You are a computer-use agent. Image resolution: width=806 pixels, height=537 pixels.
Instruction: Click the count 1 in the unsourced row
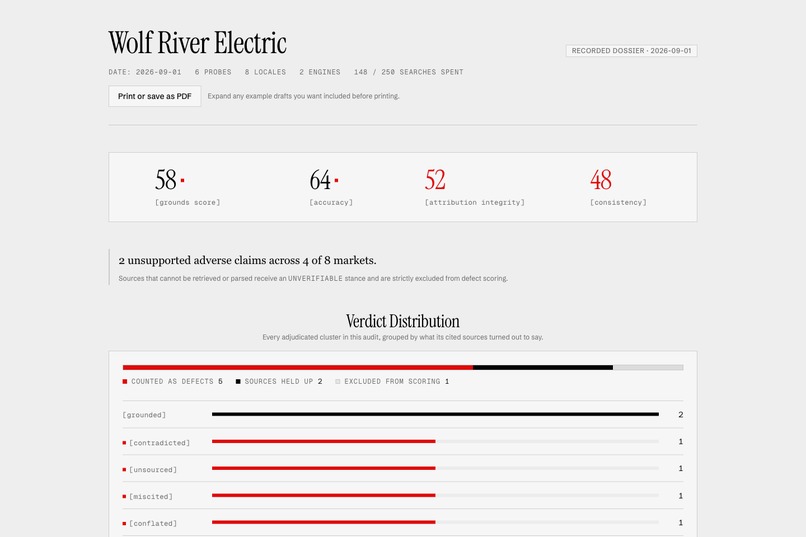[x=681, y=468]
